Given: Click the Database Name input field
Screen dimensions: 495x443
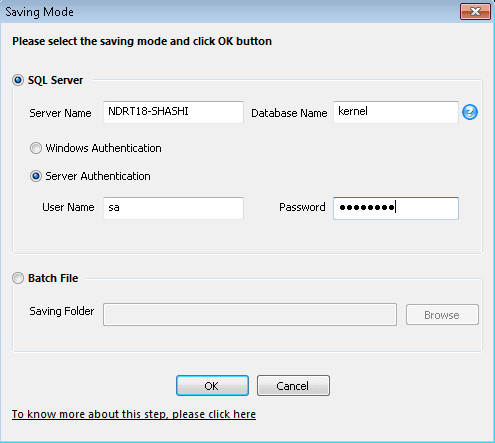Looking at the screenshot, I should pos(396,112).
